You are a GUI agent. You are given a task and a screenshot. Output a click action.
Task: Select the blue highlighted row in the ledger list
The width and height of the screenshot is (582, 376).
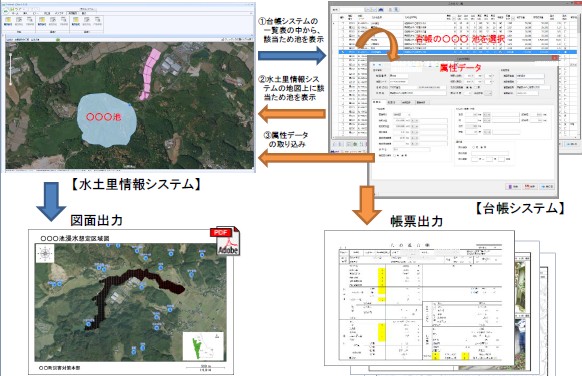[x=455, y=52]
